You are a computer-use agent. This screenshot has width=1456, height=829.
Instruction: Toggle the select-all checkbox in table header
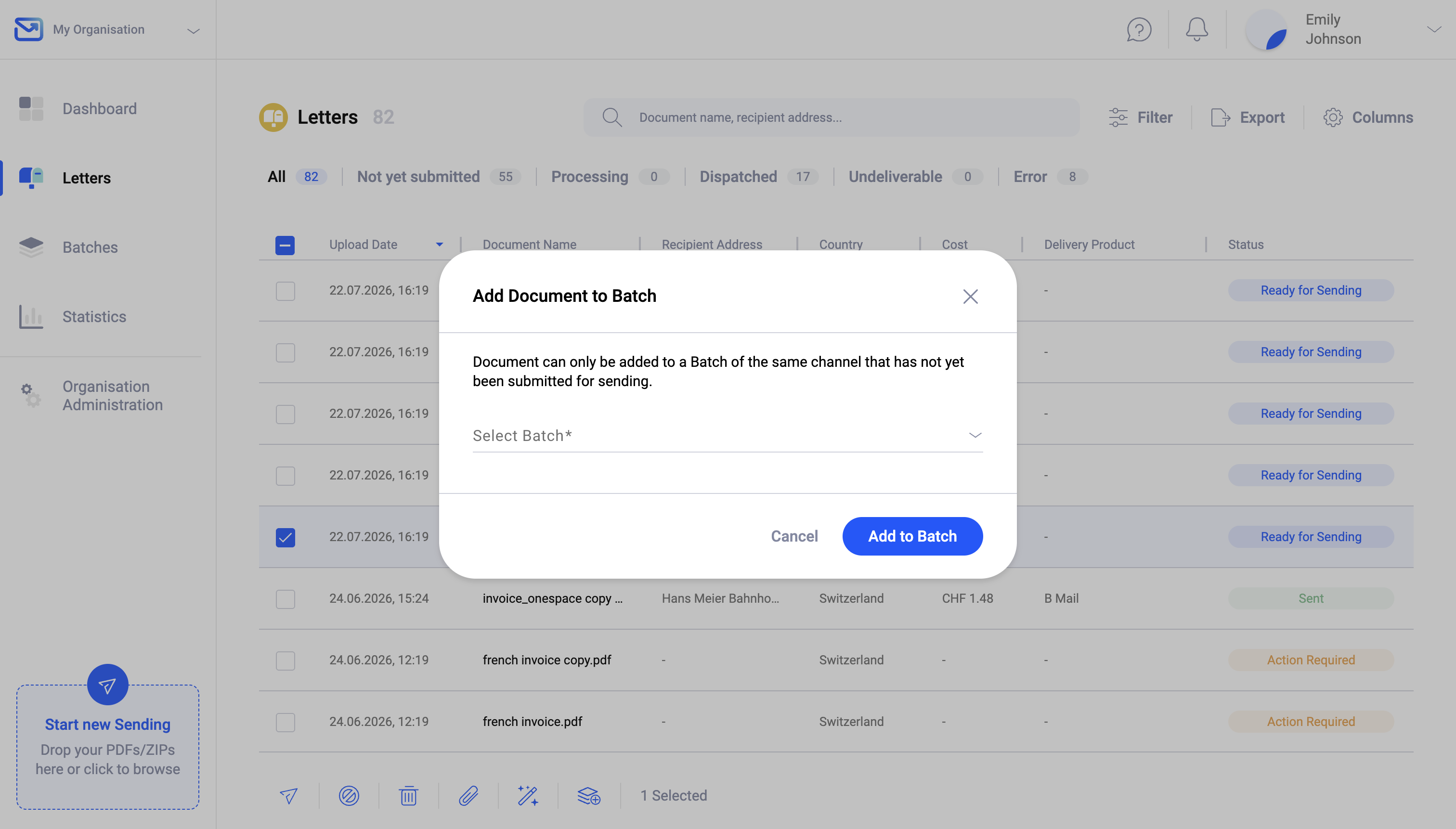286,246
